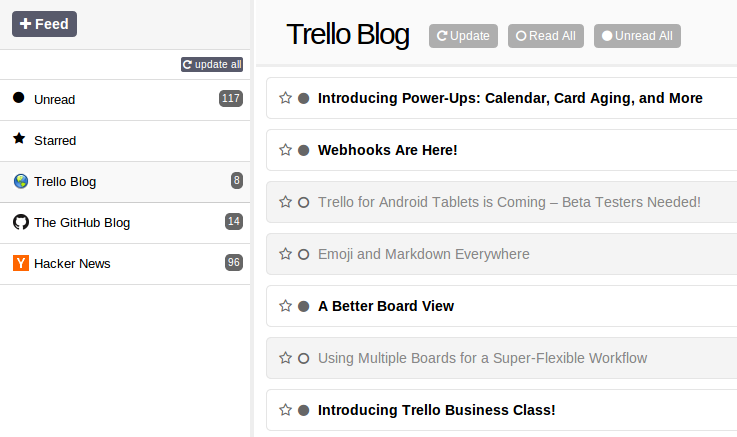
Task: Star the A Better Board View article
Action: 285,306
